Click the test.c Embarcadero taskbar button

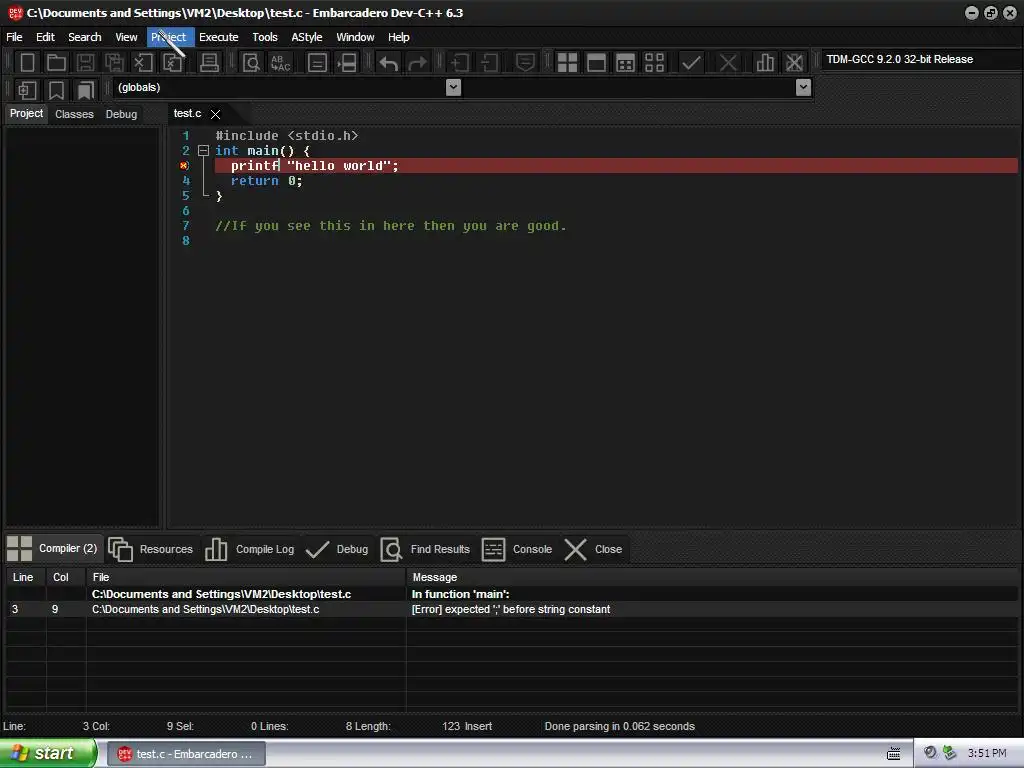pyautogui.click(x=185, y=754)
